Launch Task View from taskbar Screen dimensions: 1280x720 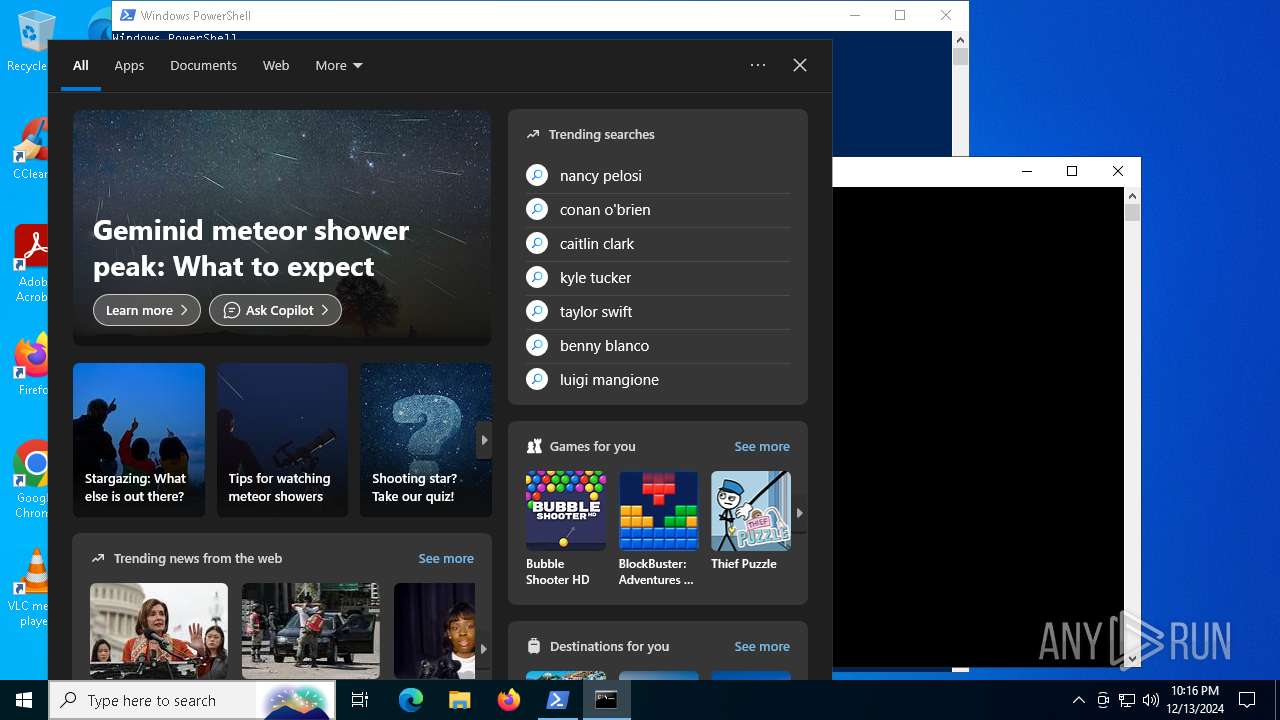click(360, 700)
